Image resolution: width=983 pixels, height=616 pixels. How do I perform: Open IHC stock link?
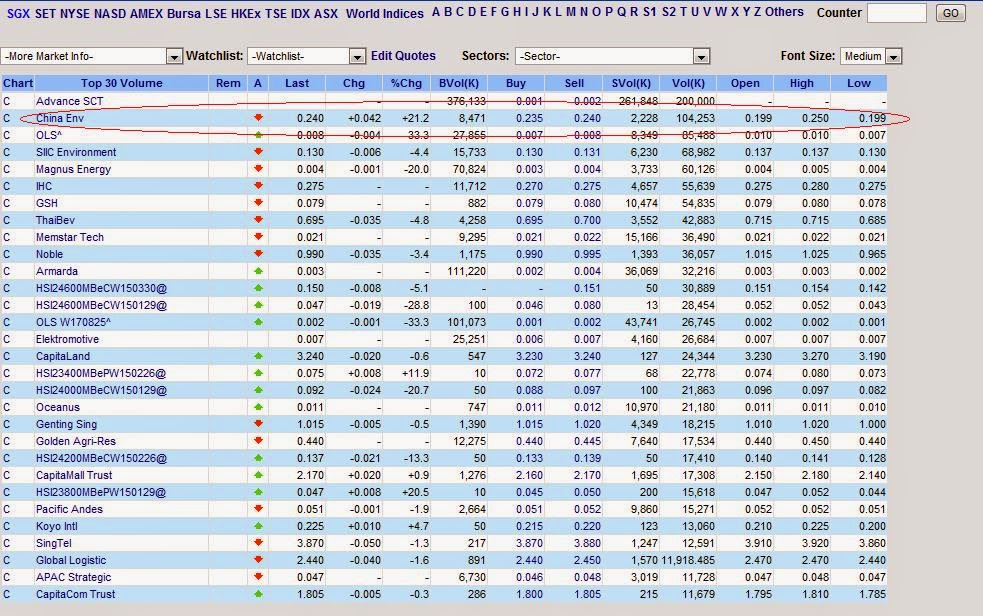click(x=44, y=186)
